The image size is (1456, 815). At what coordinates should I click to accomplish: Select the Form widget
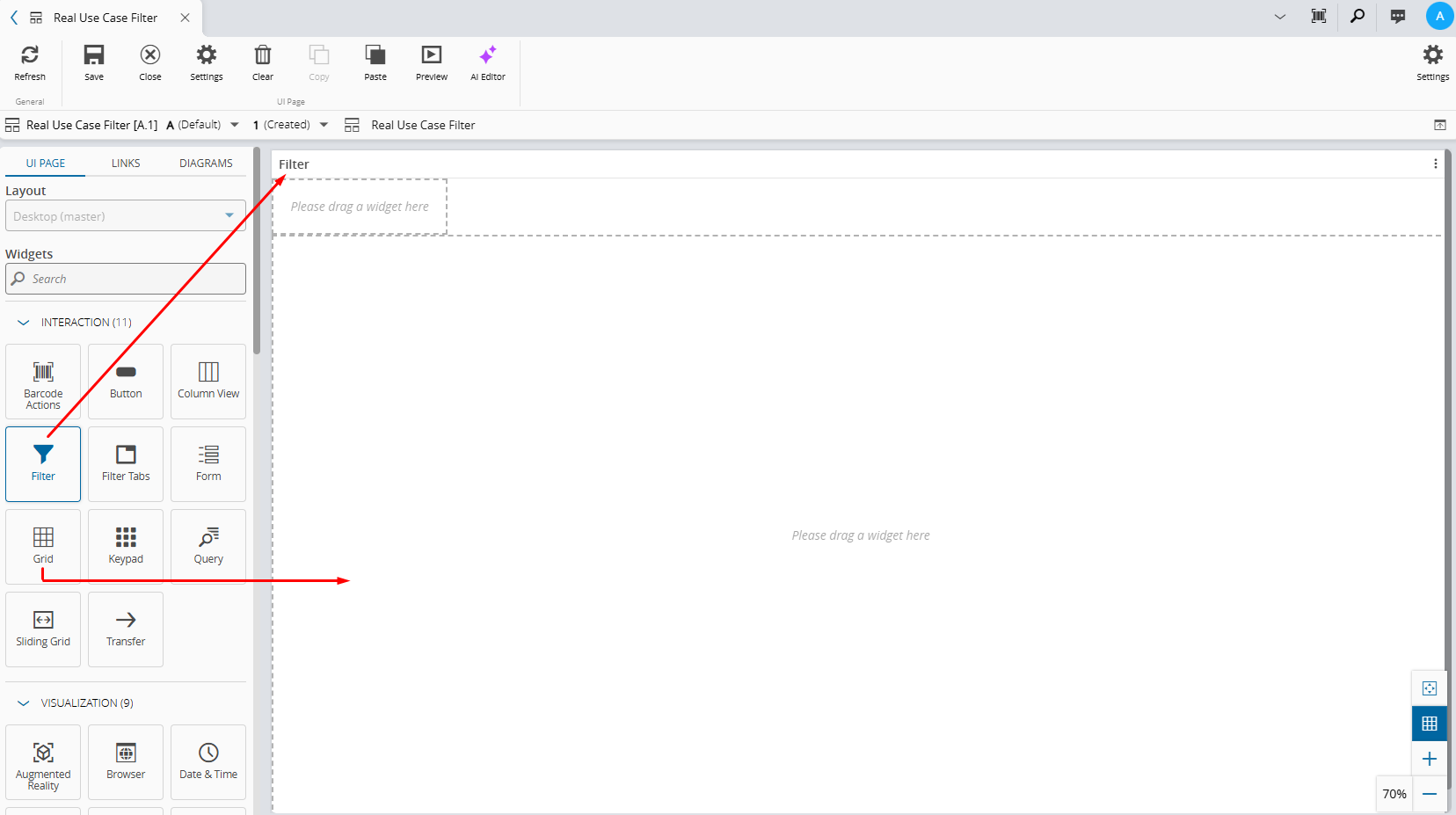coord(208,464)
